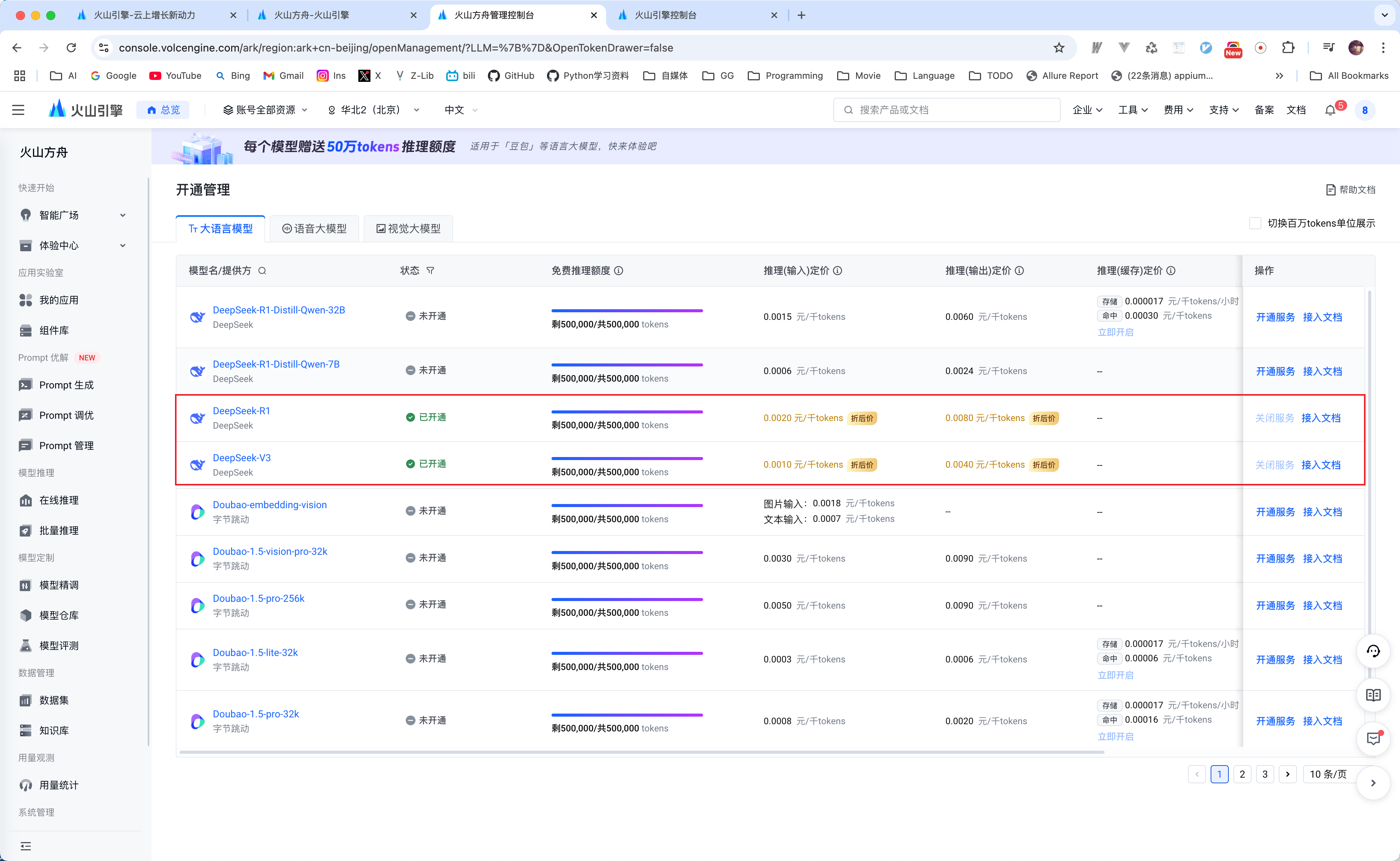The width and height of the screenshot is (1400, 861).
Task: Click the browser address bar URL
Action: coord(396,48)
